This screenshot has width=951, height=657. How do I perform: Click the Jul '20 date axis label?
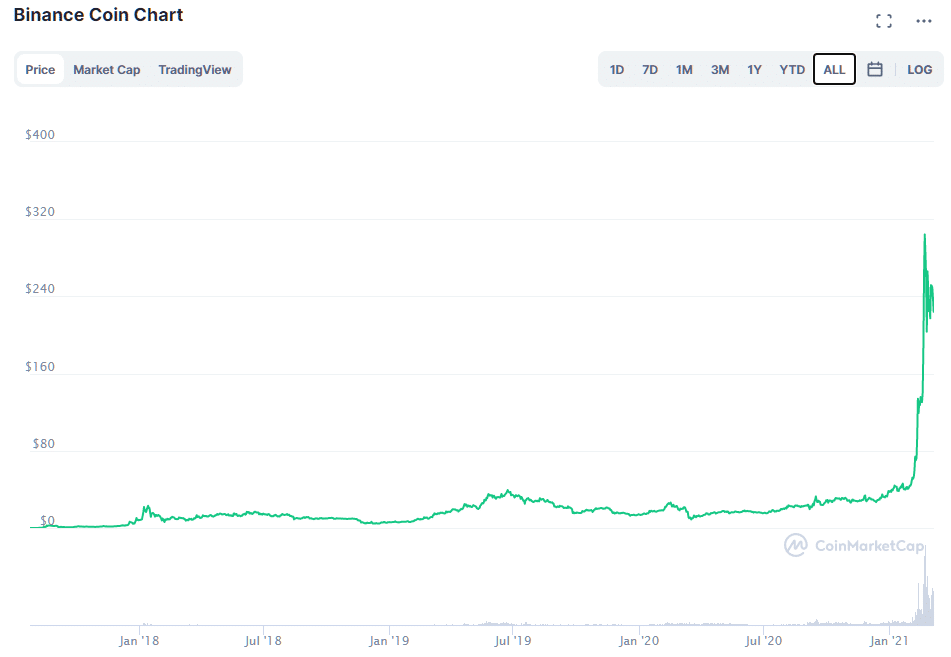pyautogui.click(x=763, y=641)
